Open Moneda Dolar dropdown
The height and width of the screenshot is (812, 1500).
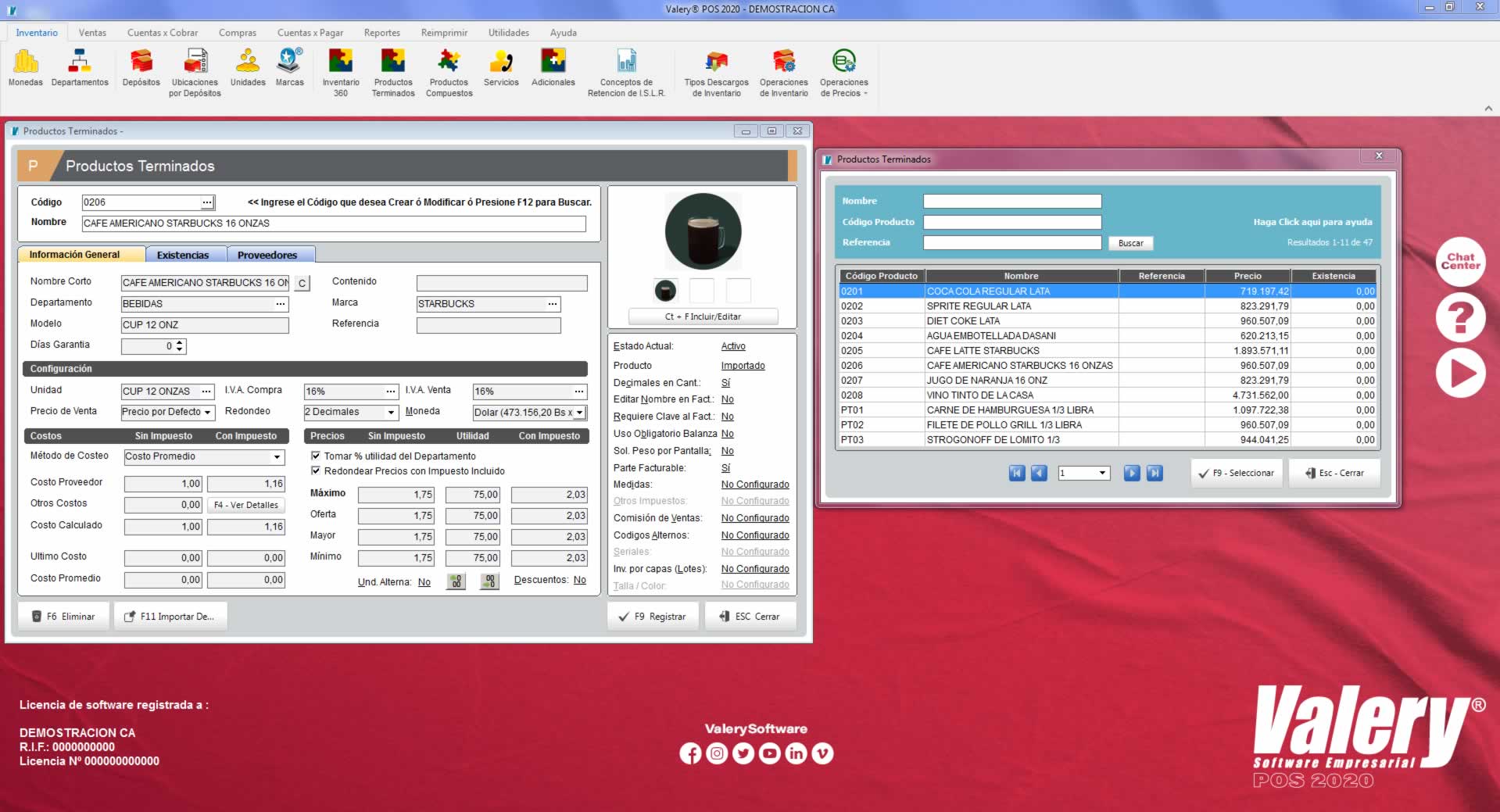(x=580, y=413)
